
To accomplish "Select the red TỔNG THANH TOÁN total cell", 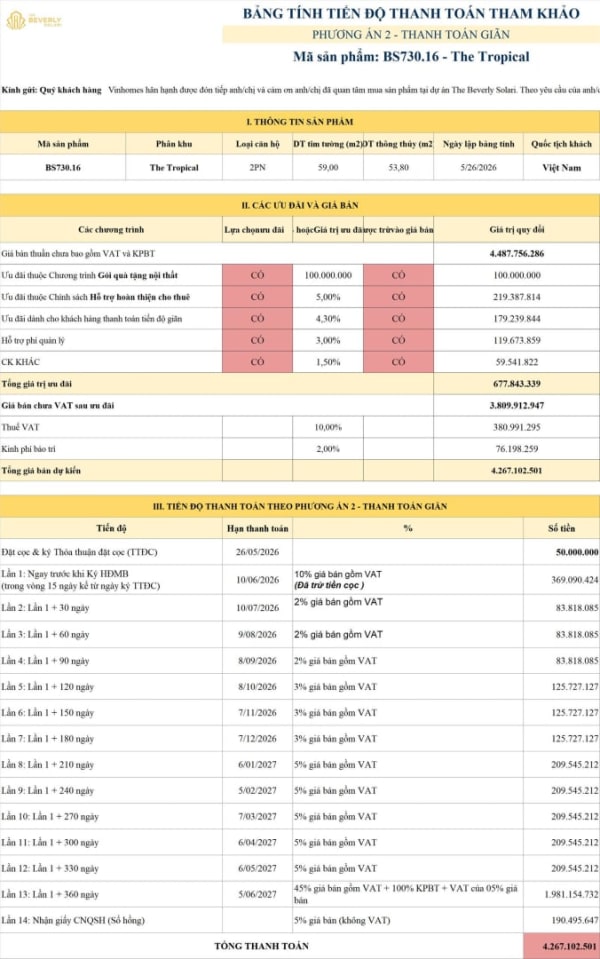I will tap(561, 946).
